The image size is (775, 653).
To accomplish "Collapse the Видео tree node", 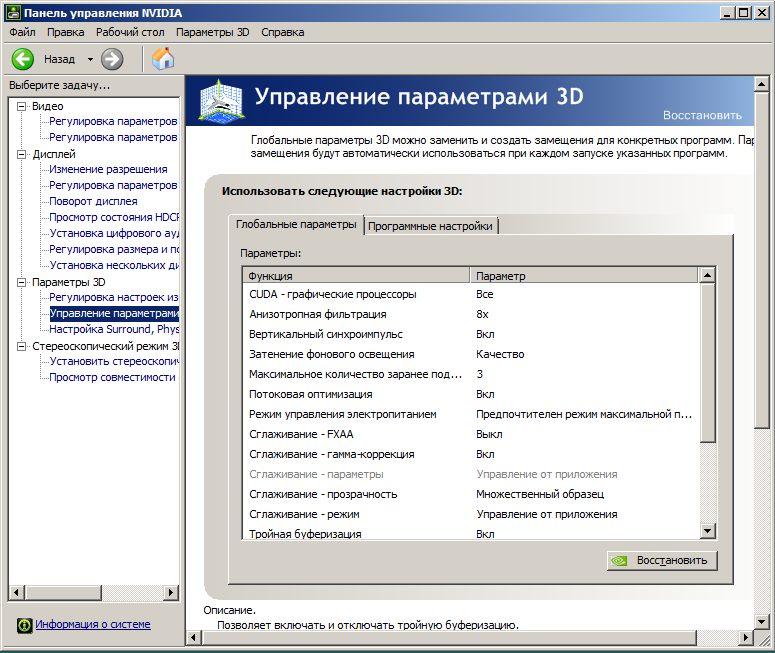I will pos(21,106).
